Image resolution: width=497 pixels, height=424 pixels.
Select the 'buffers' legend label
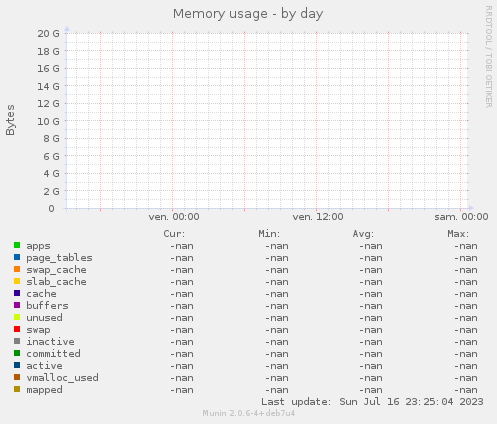[x=47, y=306]
